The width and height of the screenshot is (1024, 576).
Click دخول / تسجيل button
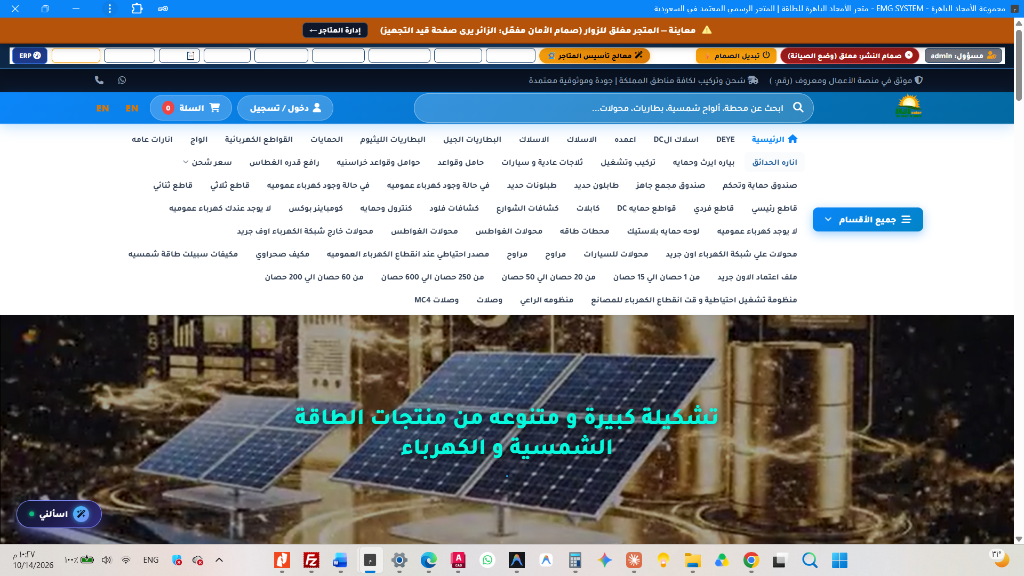285,108
